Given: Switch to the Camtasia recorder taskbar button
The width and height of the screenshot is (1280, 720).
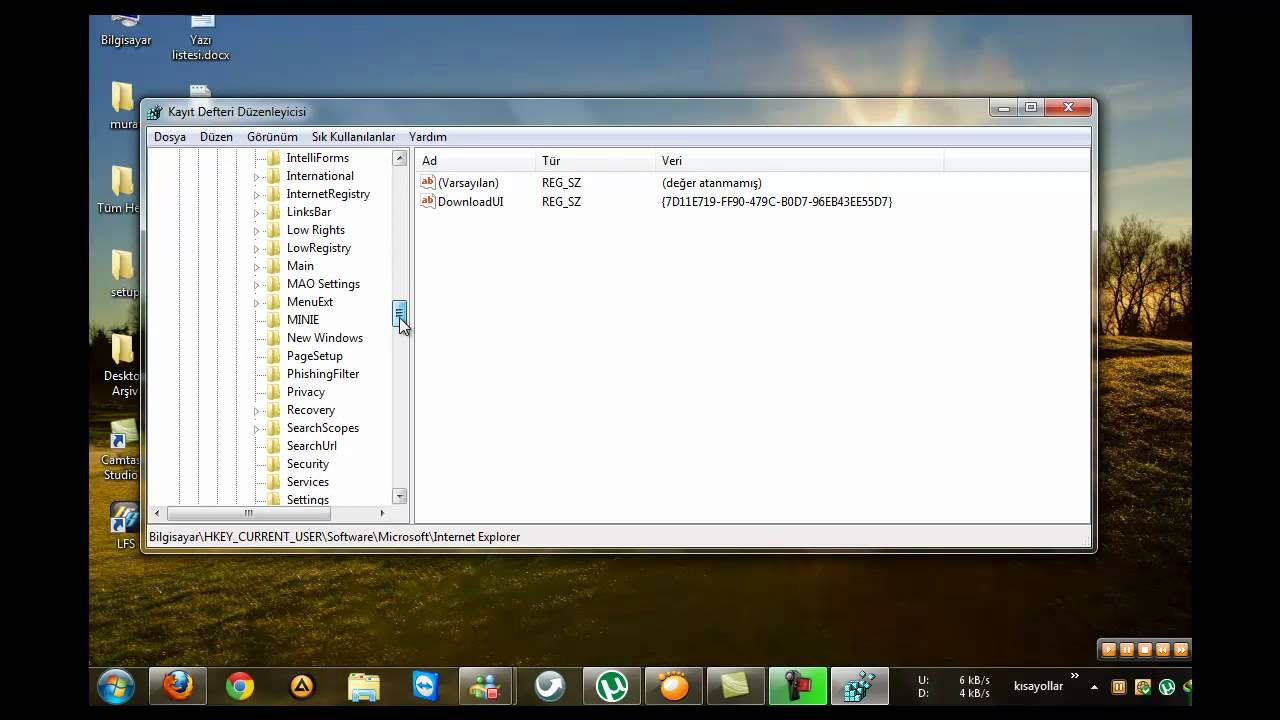Looking at the screenshot, I should coord(797,686).
